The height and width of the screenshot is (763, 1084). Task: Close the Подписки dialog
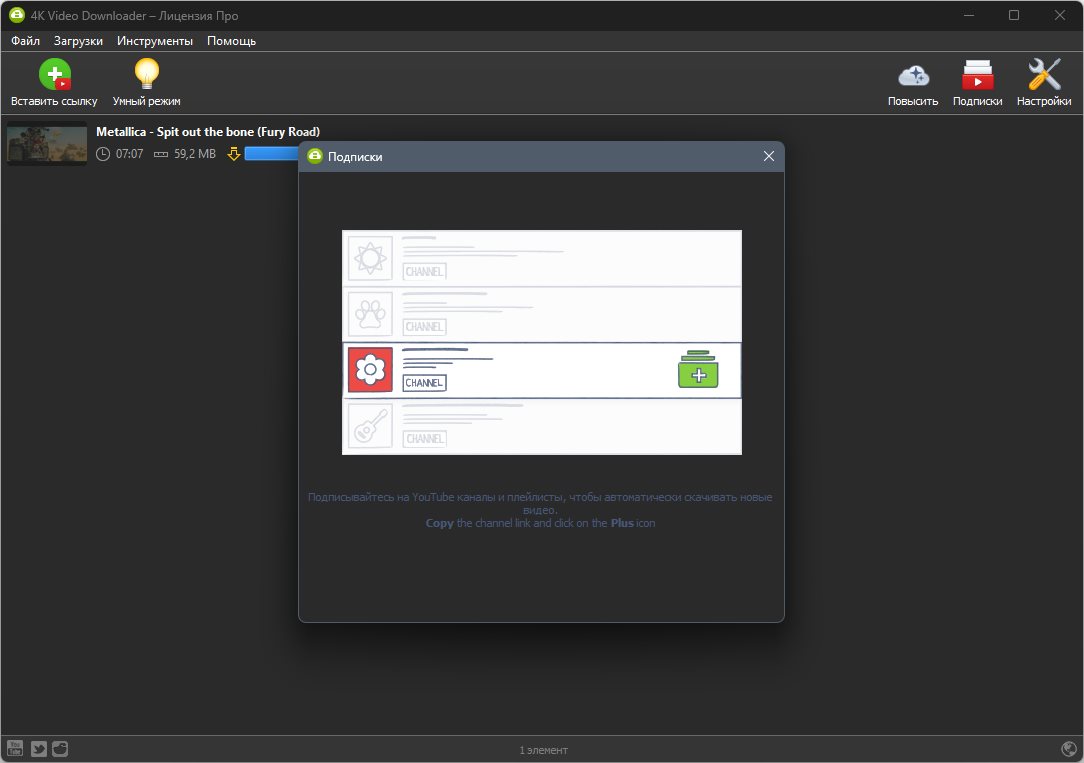(x=769, y=156)
